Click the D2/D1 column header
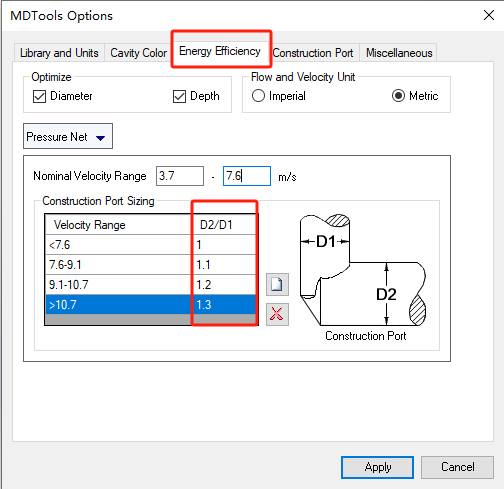Screen dimensions: 504x489 click(224, 225)
